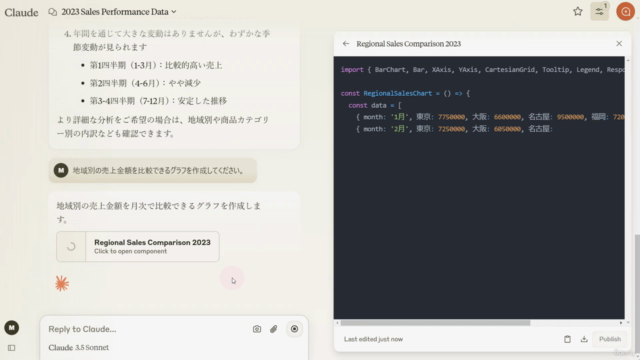Click the chat bubbles icon beside the title
640x360 pixels.
[53, 12]
